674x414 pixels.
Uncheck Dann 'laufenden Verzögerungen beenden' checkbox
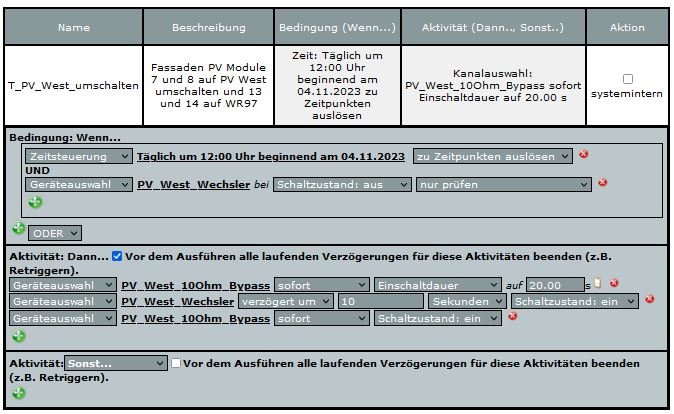tap(118, 256)
